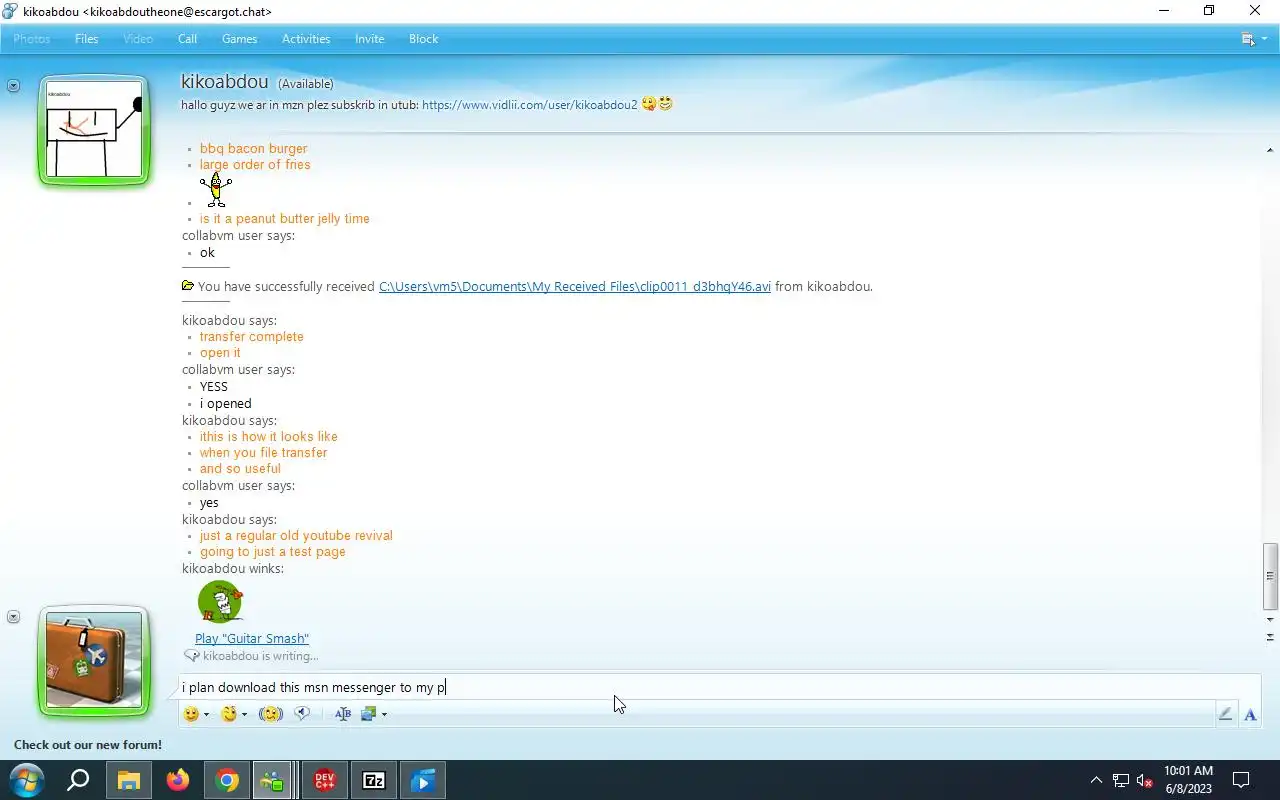Click "is it a peanut butter jelly time" message

(285, 219)
